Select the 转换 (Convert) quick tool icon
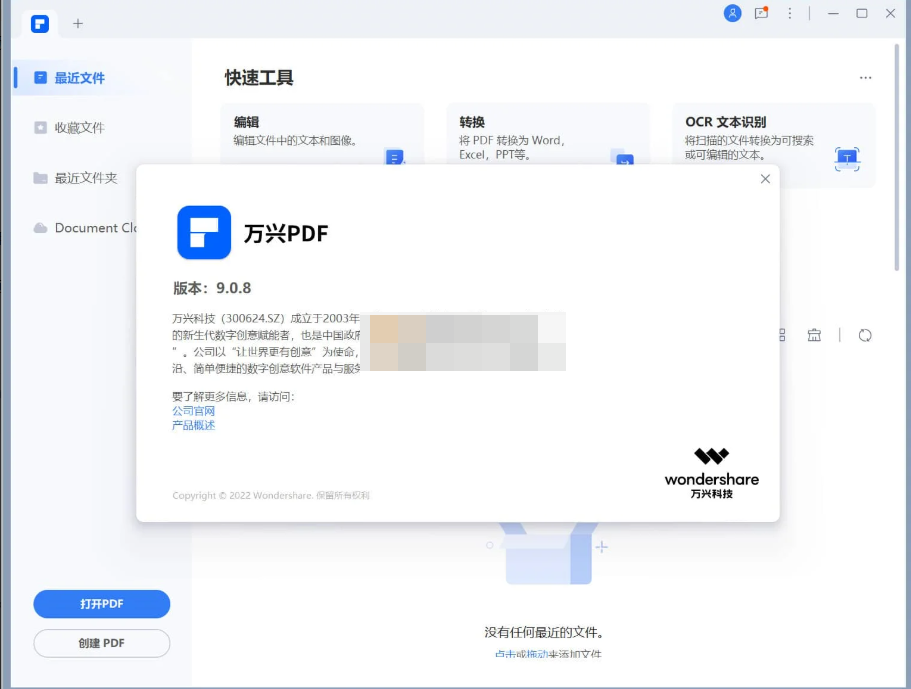Viewport: 911px width, 689px height. [624, 158]
